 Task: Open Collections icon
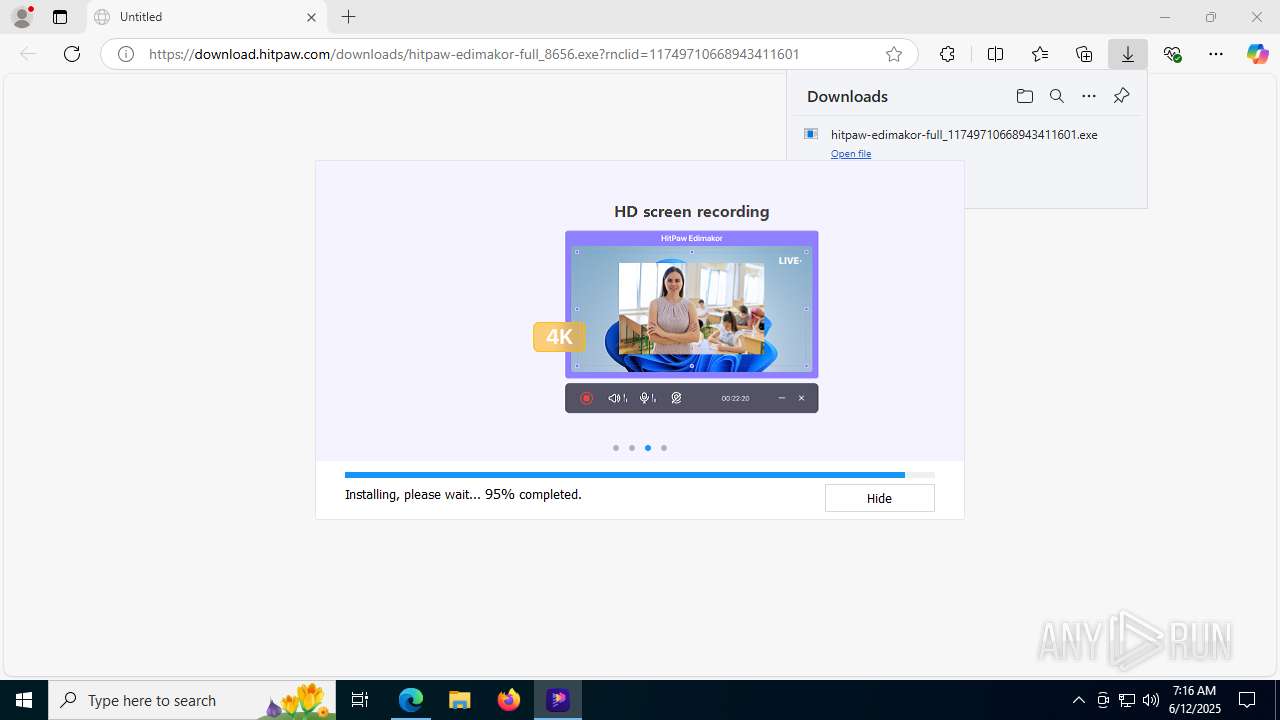pyautogui.click(x=1084, y=54)
